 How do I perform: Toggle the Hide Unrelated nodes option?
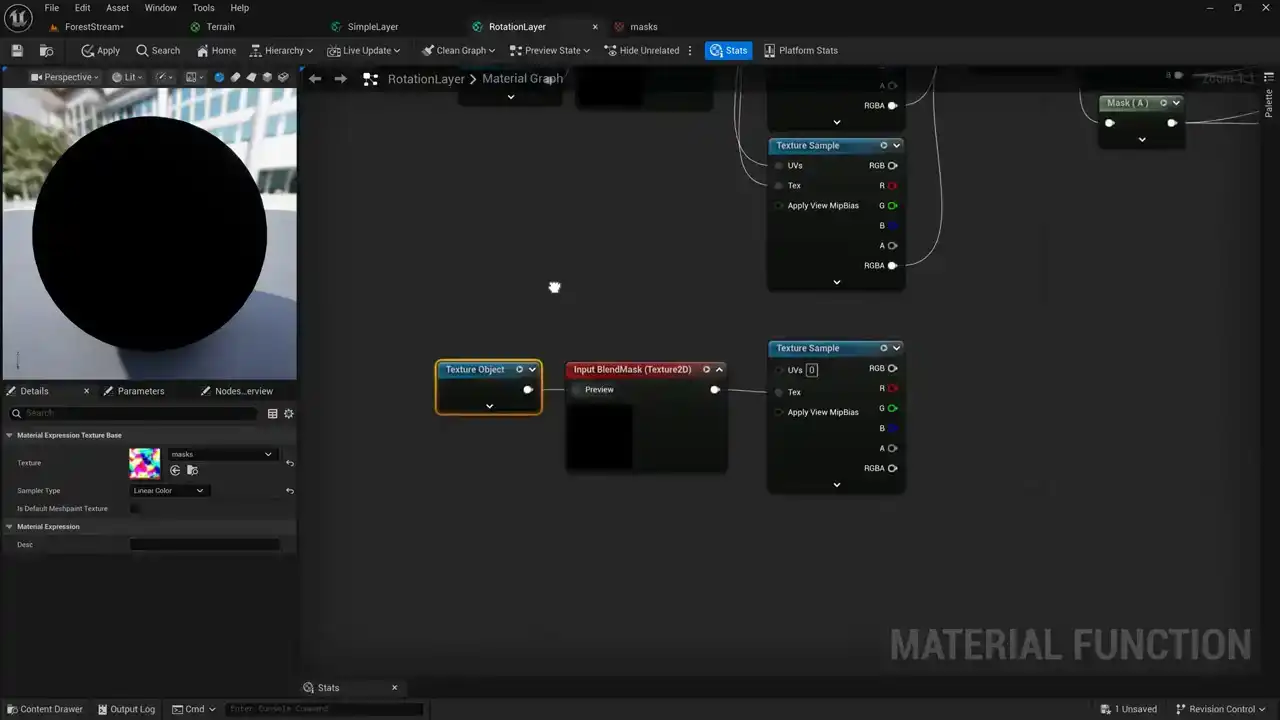point(641,50)
